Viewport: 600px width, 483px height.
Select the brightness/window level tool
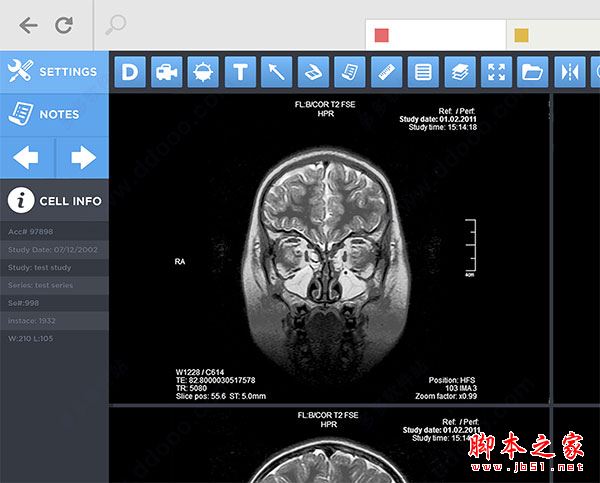(203, 72)
